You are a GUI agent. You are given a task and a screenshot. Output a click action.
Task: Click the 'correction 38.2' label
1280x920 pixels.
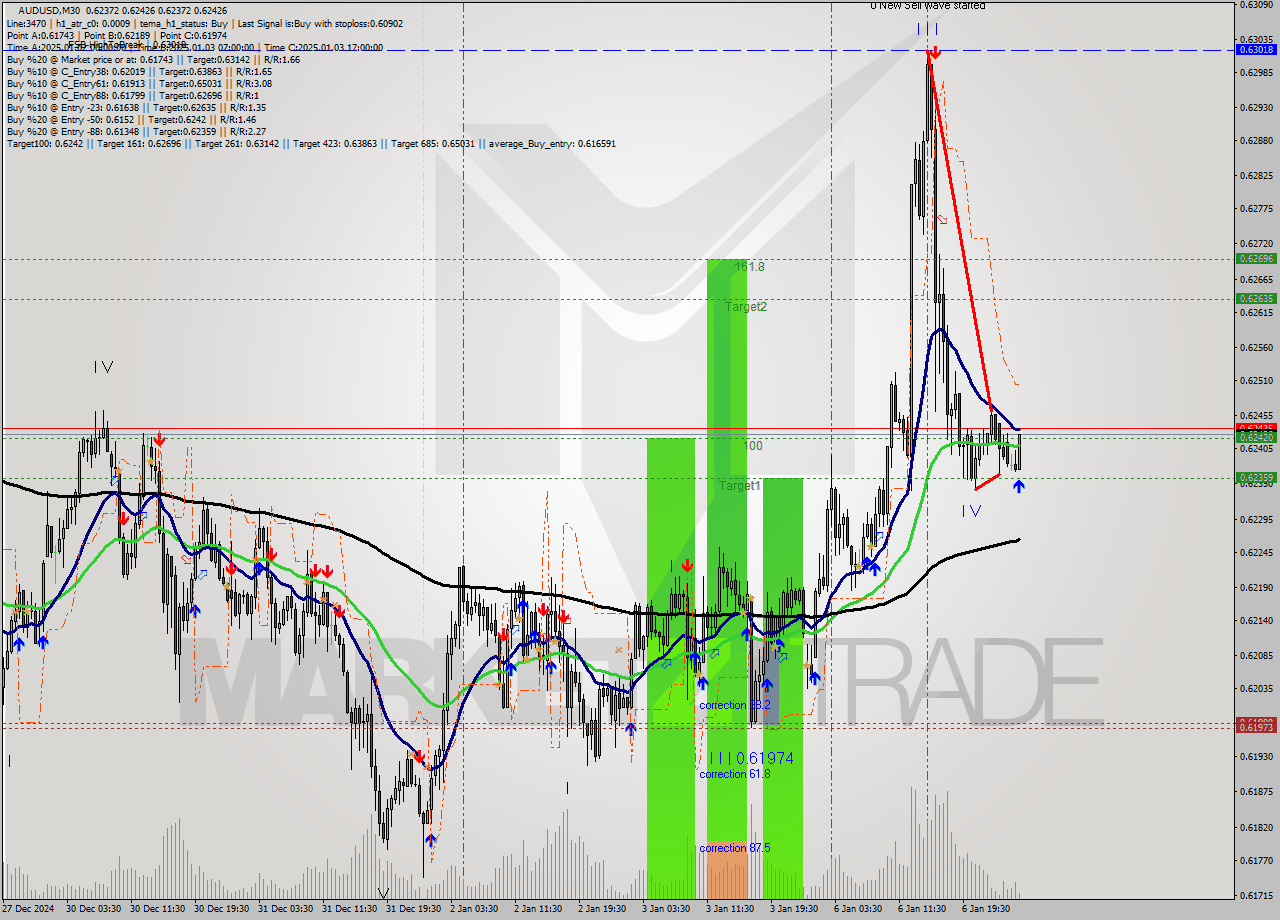tap(735, 705)
